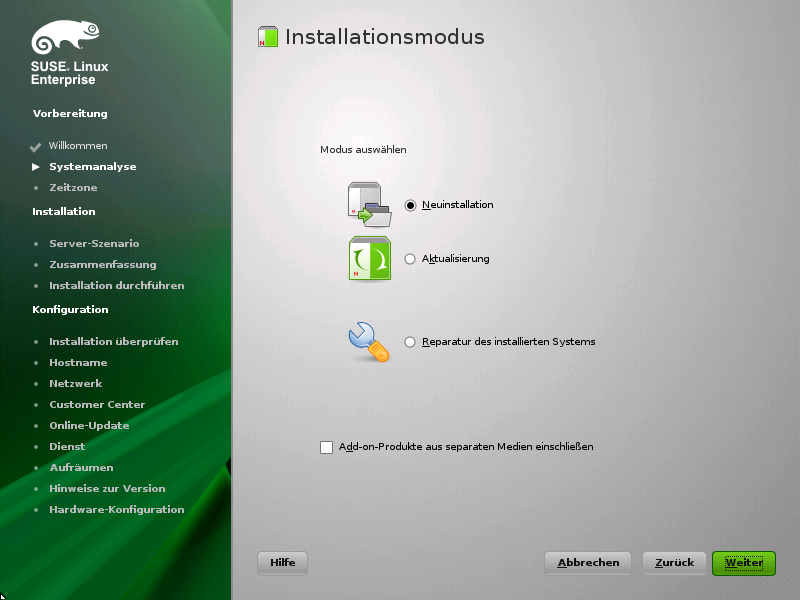Enable Add-on-Produkte aus separaten Medien checkbox
This screenshot has width=800, height=600.
tap(327, 447)
